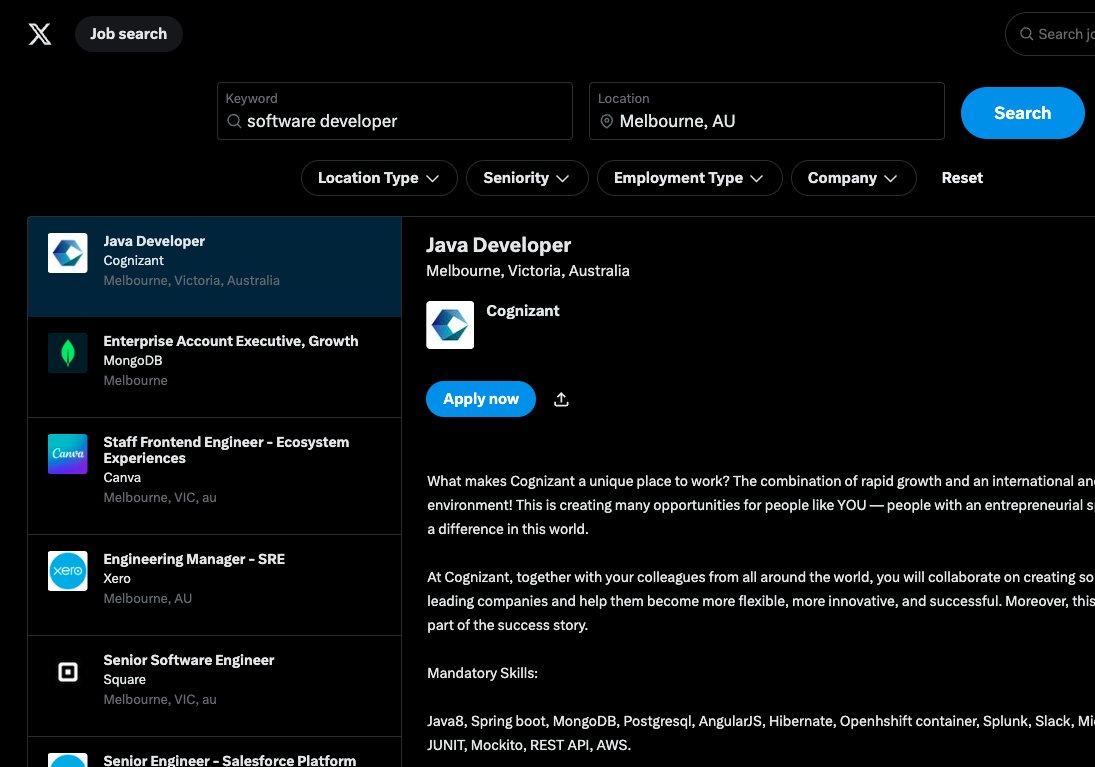Open Staff Frontend Engineer - Ecosystem Experiences listing

click(214, 476)
